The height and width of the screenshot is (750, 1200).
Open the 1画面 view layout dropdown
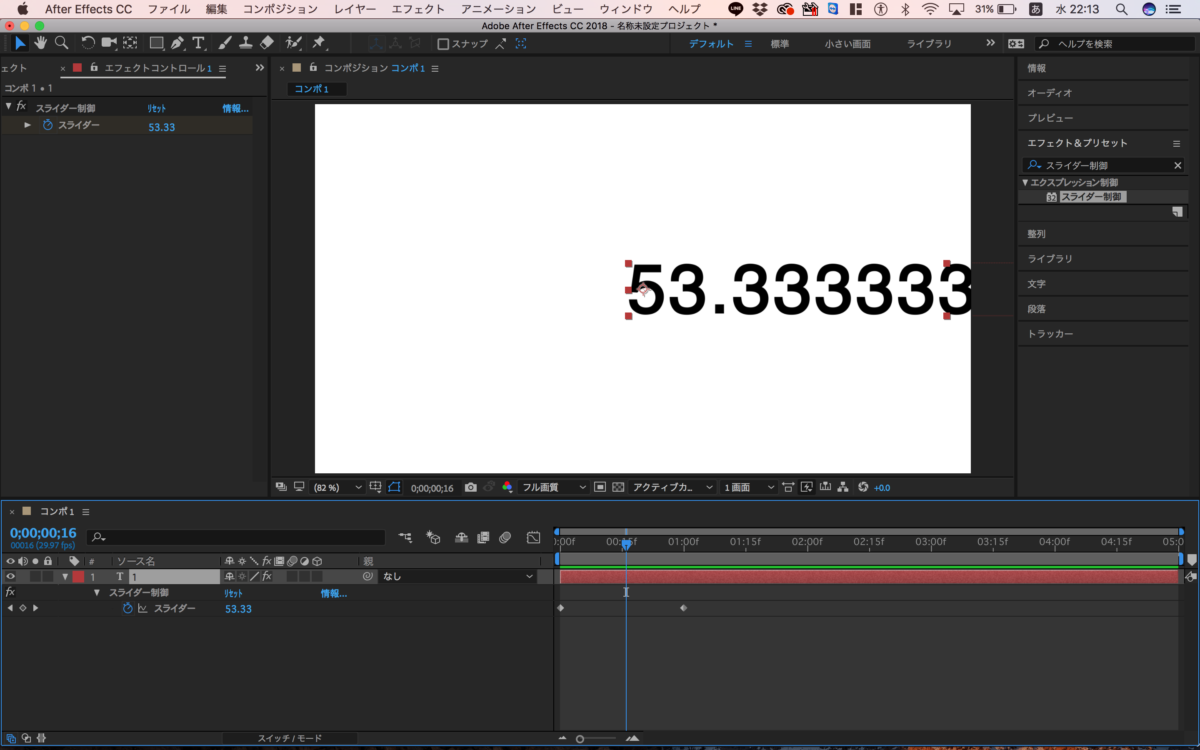(x=749, y=487)
